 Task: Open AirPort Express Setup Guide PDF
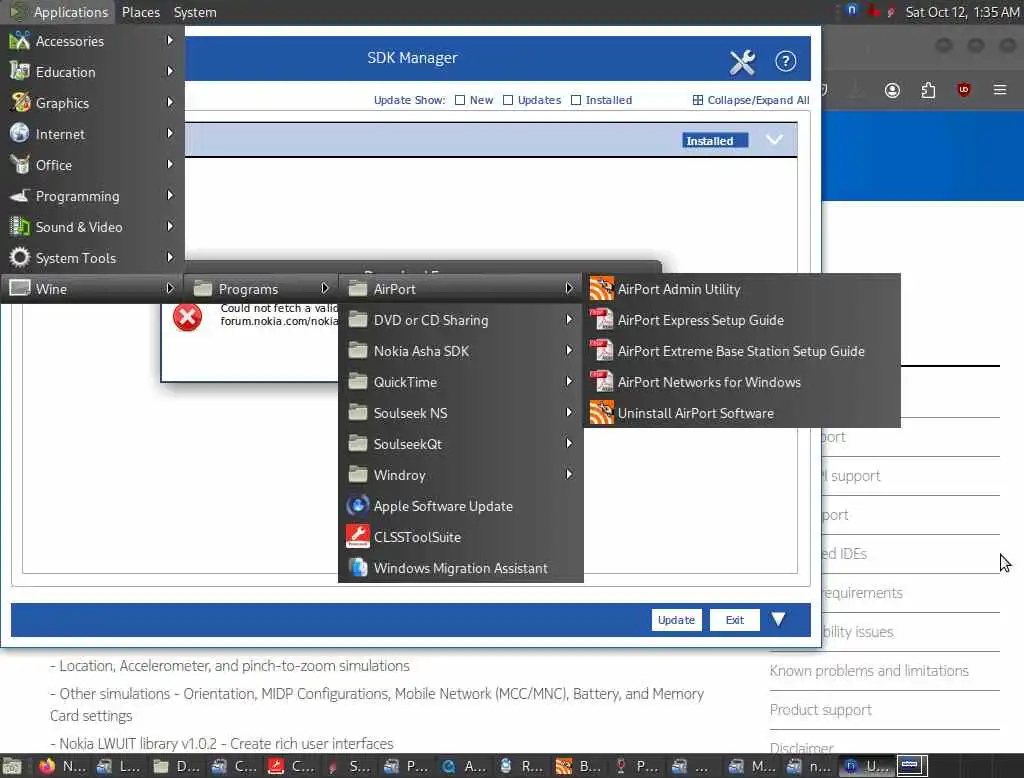742,320
